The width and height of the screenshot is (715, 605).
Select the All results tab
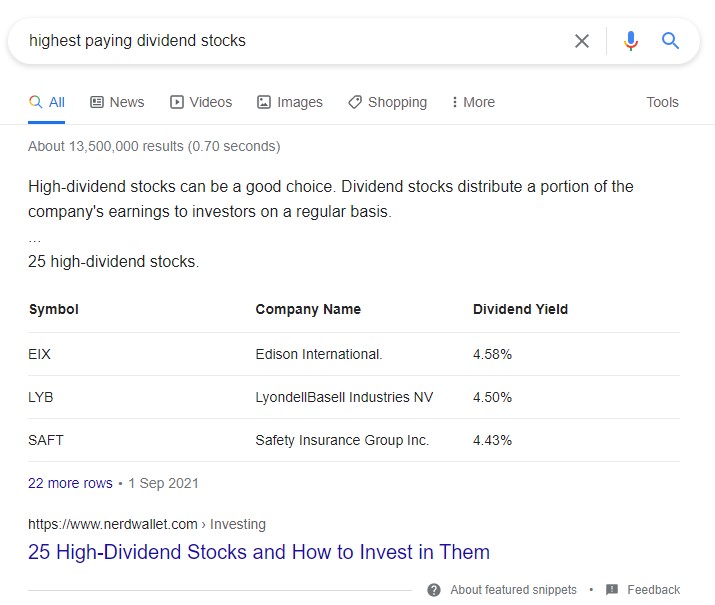[47, 102]
